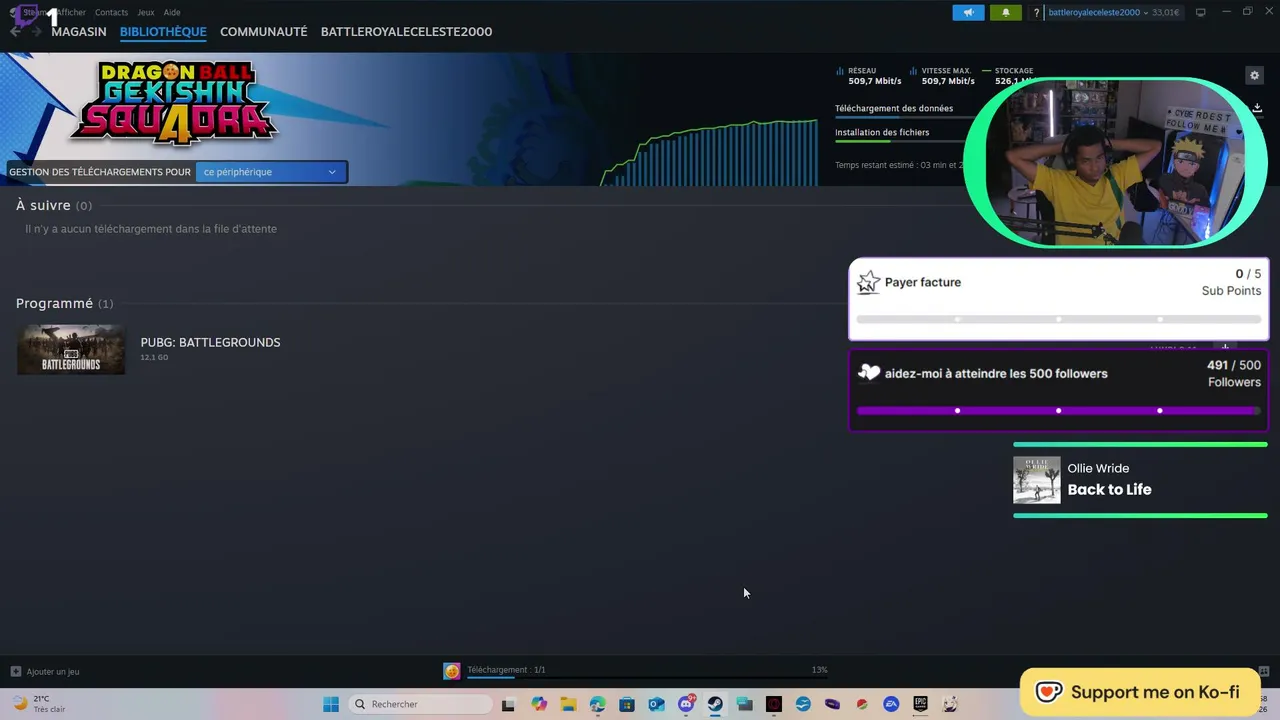The height and width of the screenshot is (720, 1280).
Task: Click the RÉSEAU 509,7 Mbit/s readout
Action: tap(869, 76)
